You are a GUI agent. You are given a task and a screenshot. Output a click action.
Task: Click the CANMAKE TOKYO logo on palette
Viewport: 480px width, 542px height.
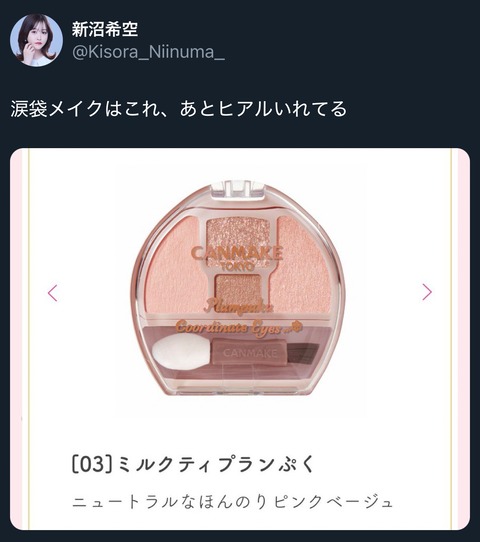(x=237, y=257)
